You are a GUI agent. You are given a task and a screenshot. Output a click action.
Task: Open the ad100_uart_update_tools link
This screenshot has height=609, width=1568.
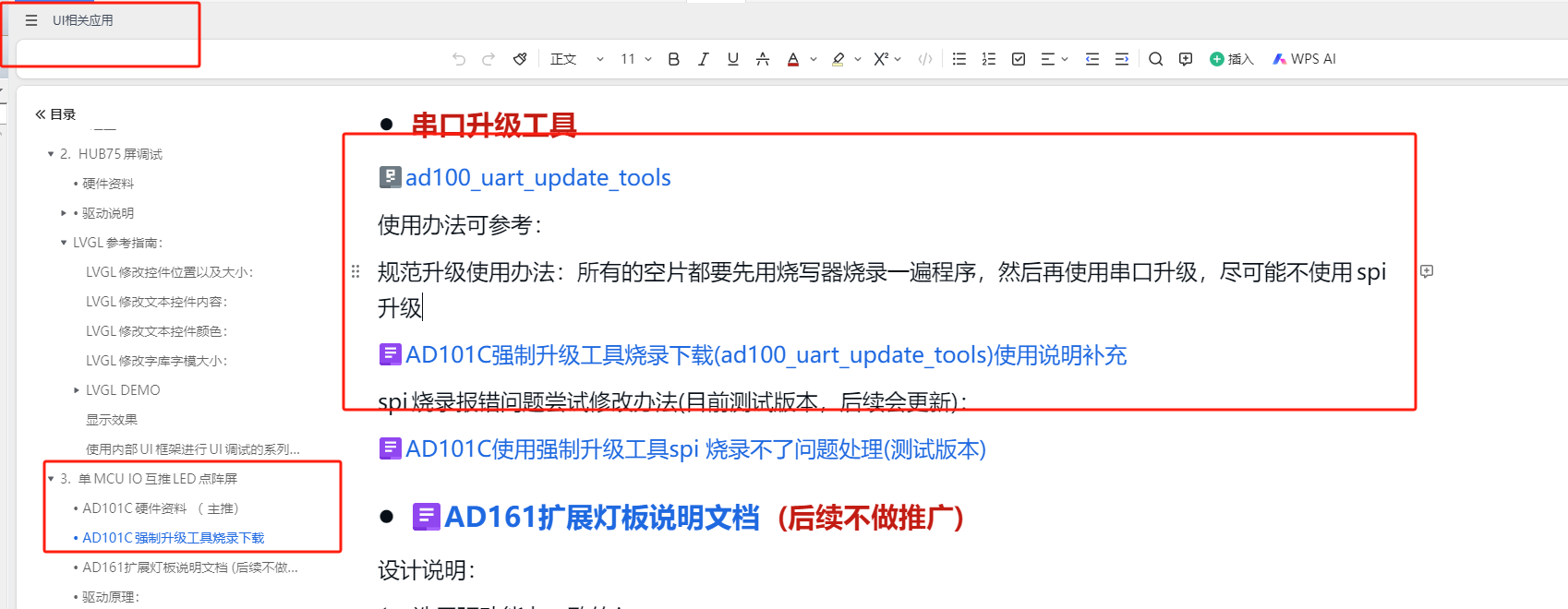click(x=537, y=177)
